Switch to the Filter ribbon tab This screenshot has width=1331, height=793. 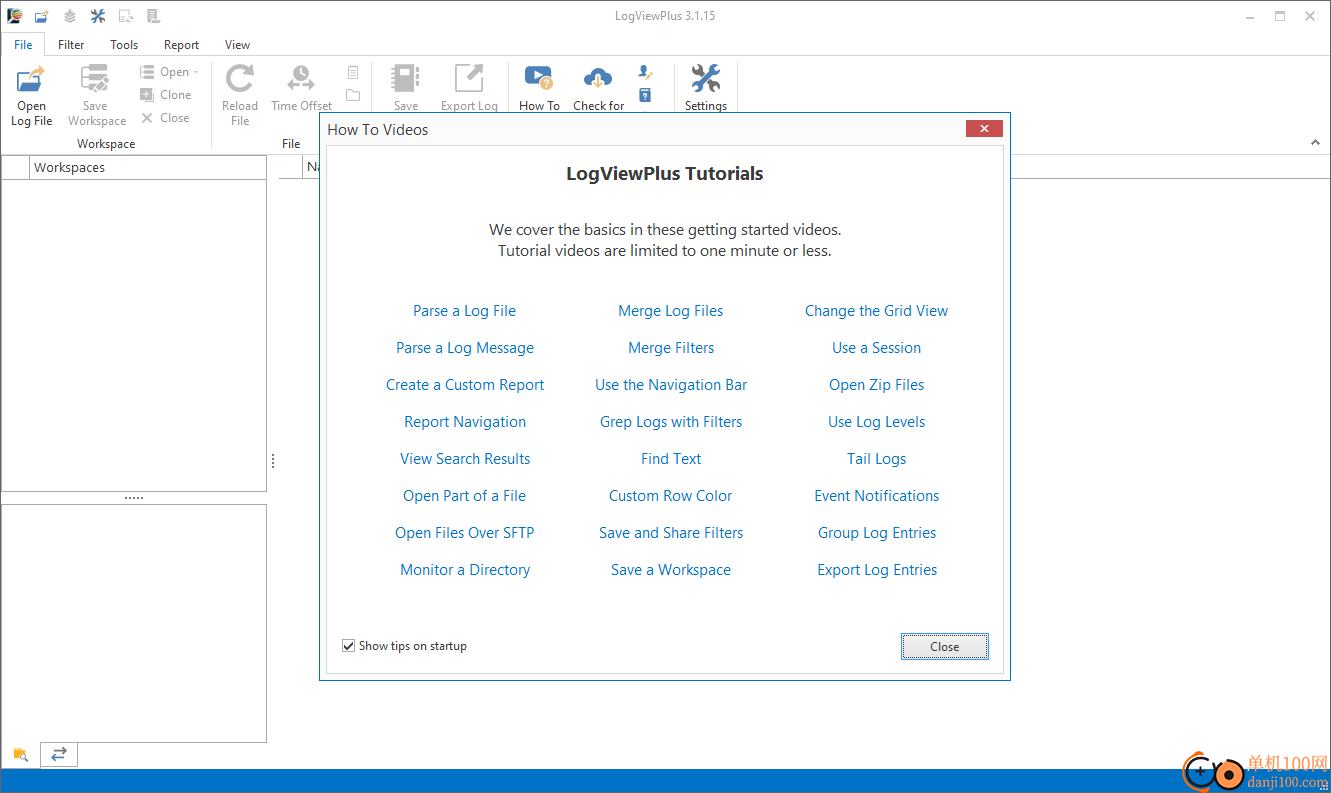tap(71, 45)
